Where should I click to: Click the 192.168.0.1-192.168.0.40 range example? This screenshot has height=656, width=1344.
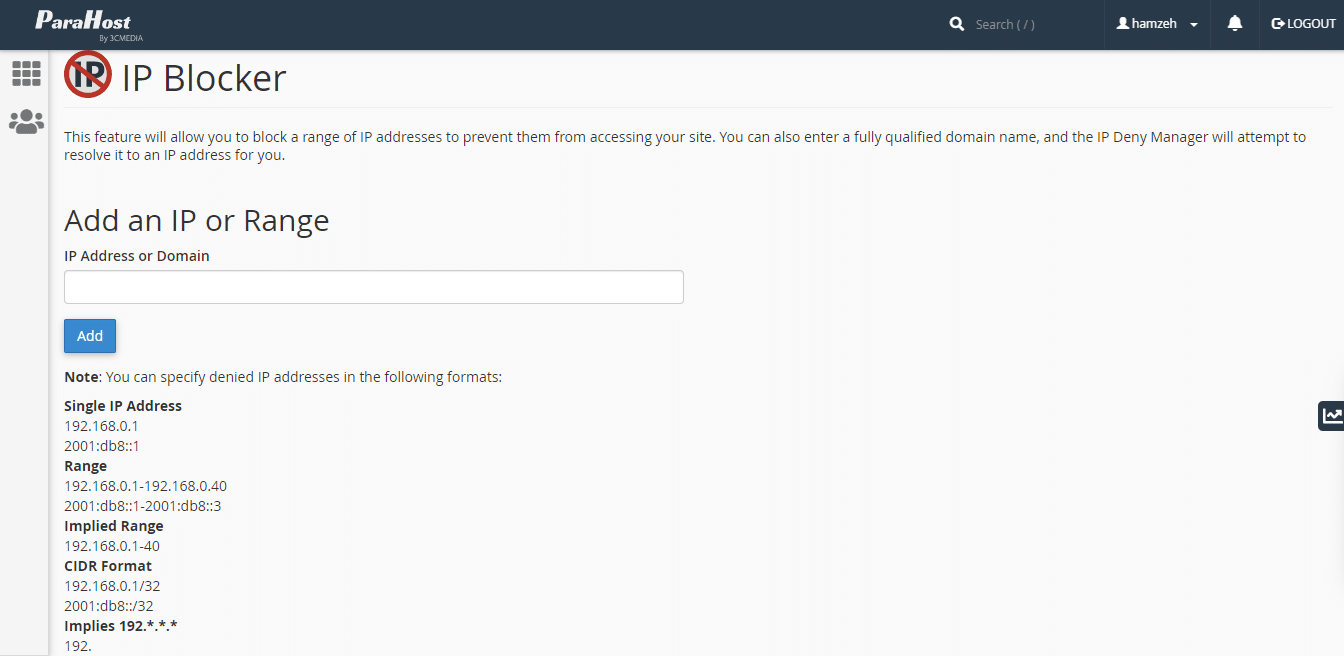click(x=145, y=486)
